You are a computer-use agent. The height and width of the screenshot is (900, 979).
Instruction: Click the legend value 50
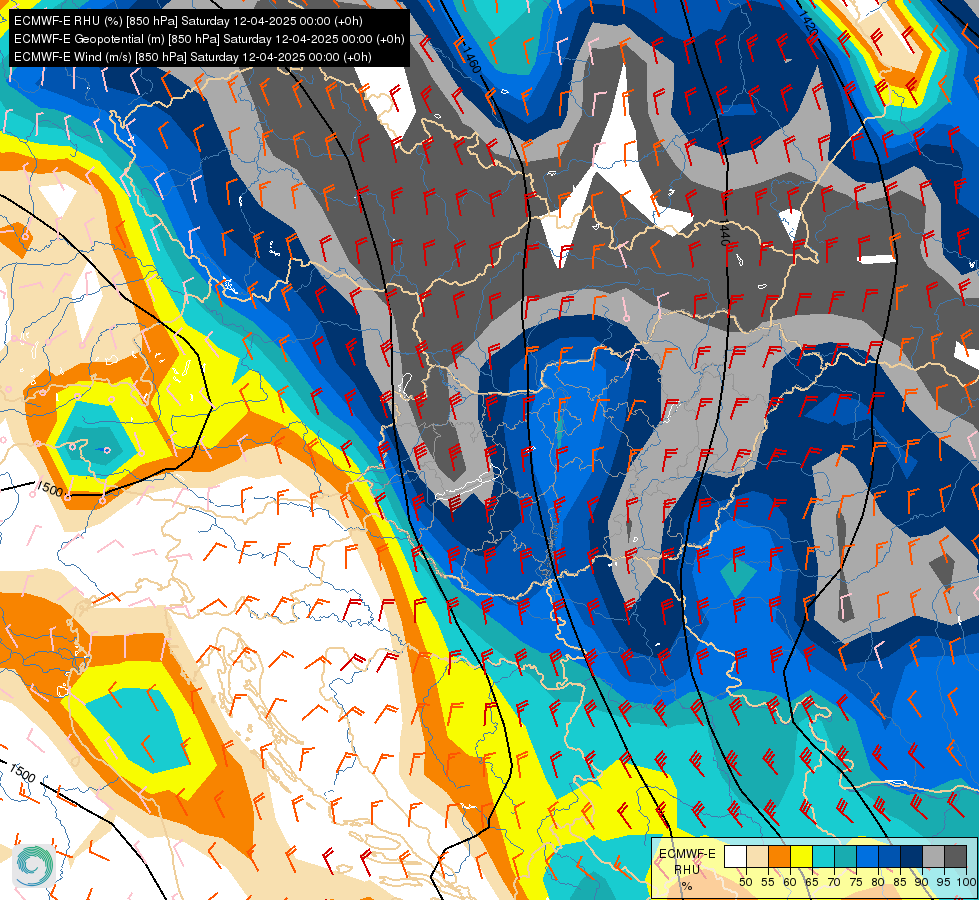(745, 882)
